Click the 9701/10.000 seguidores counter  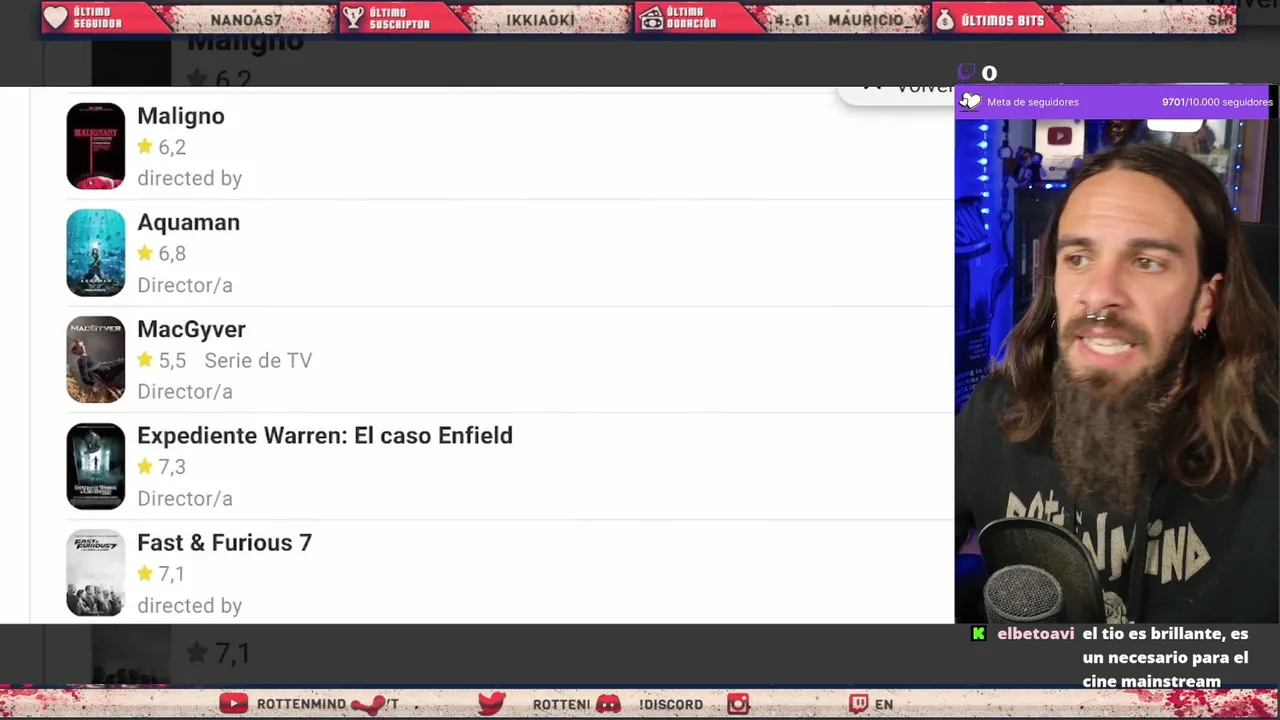(1217, 102)
